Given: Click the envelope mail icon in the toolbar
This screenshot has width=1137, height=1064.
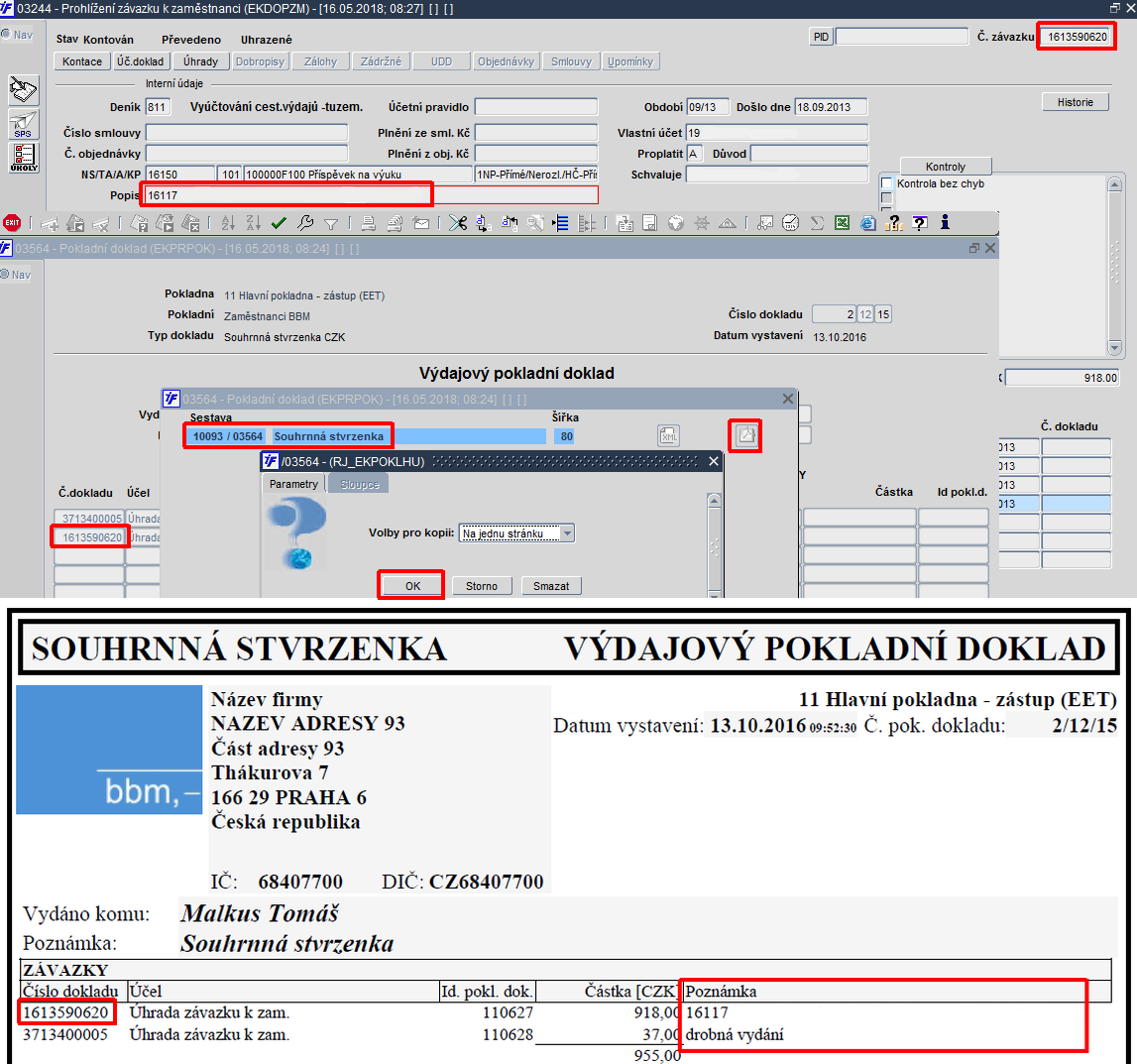Looking at the screenshot, I should [420, 223].
